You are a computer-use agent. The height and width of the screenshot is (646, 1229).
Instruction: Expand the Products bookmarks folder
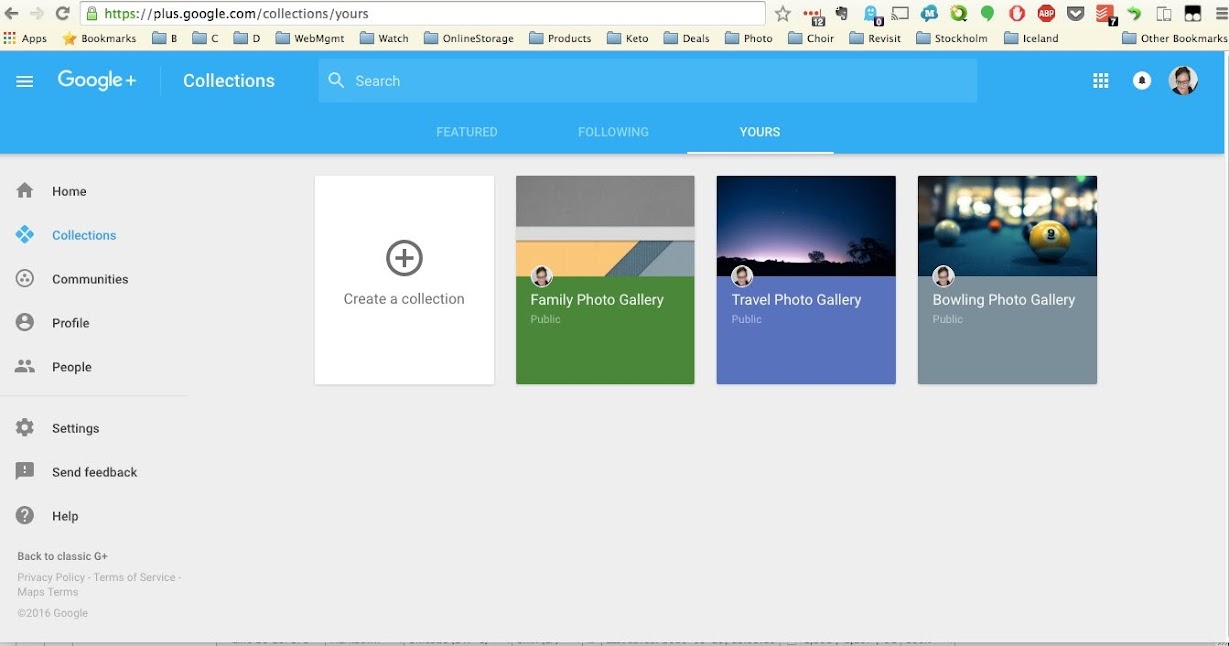pyautogui.click(x=560, y=38)
